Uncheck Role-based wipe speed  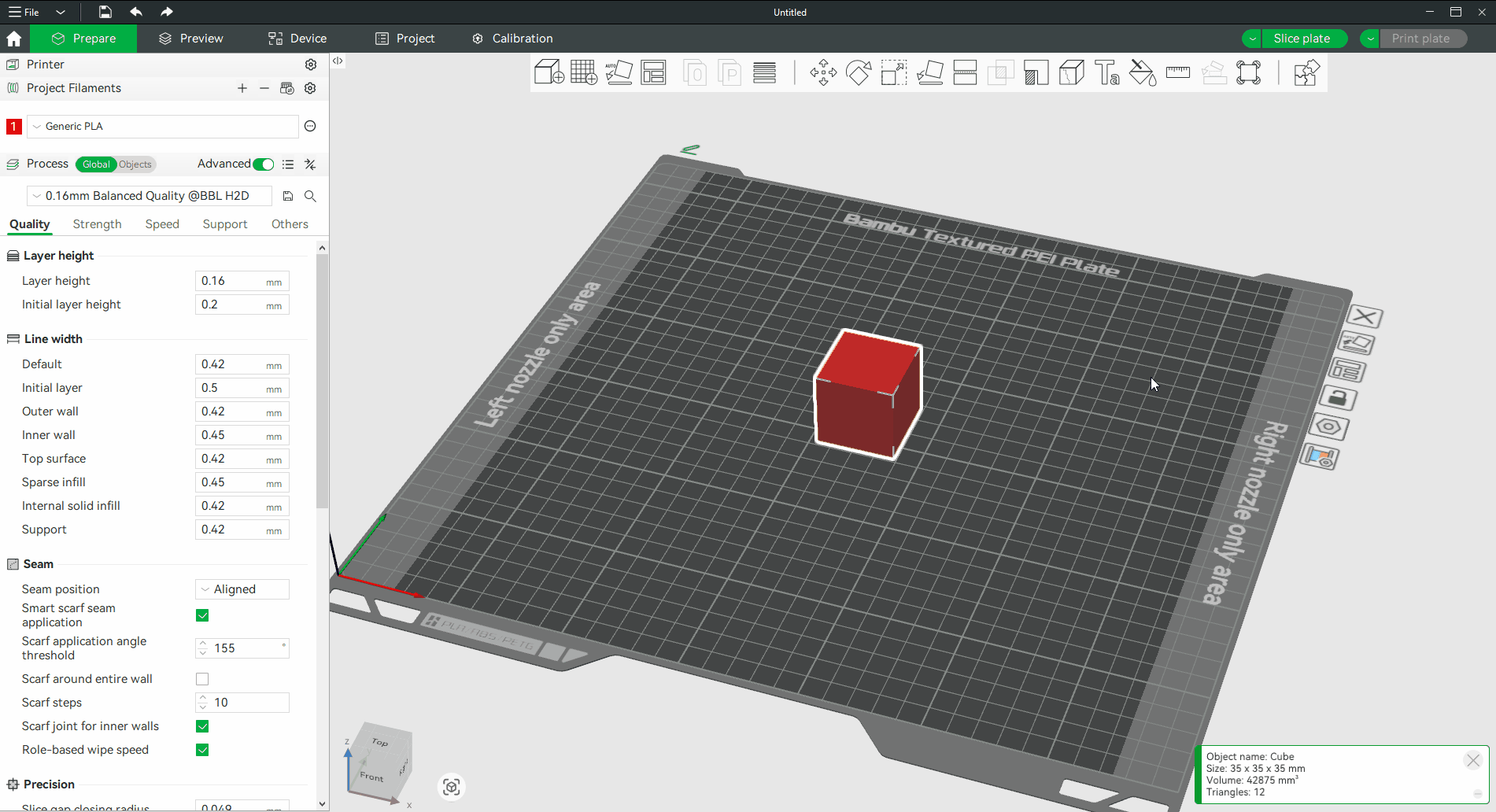pos(202,750)
